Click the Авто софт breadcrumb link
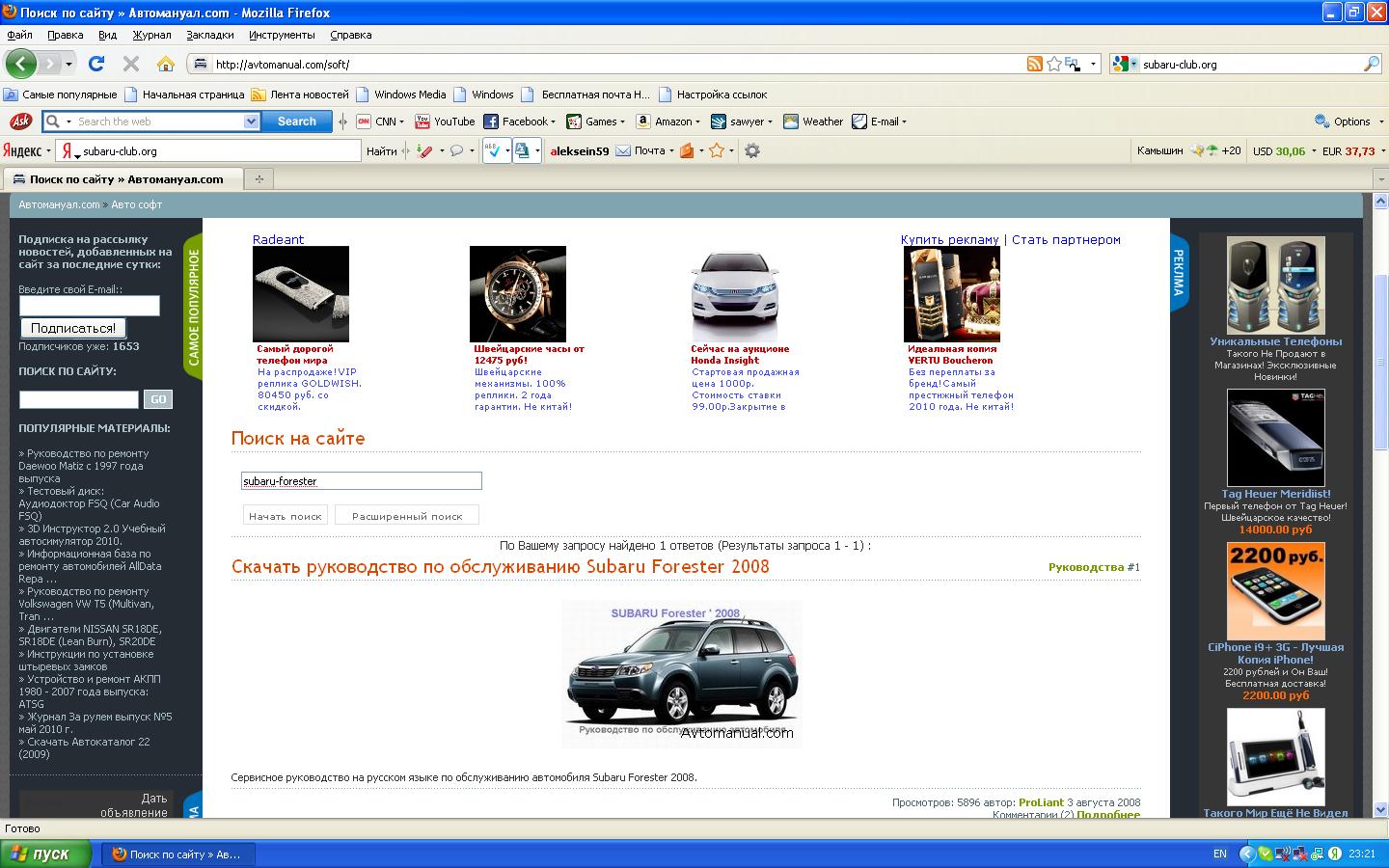This screenshot has height=868, width=1389. (x=136, y=204)
